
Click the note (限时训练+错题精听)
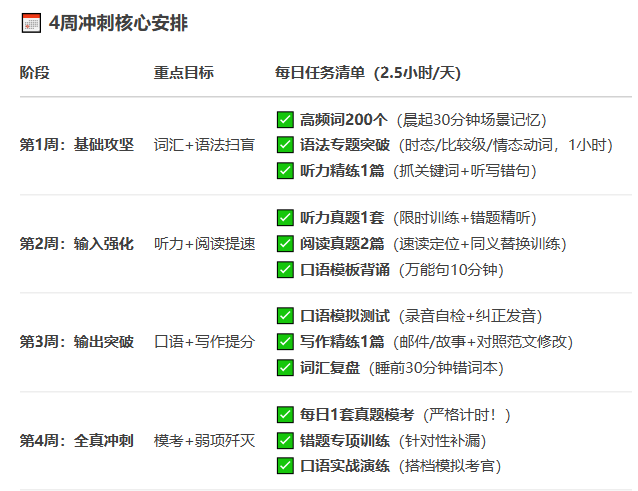tap(465, 218)
